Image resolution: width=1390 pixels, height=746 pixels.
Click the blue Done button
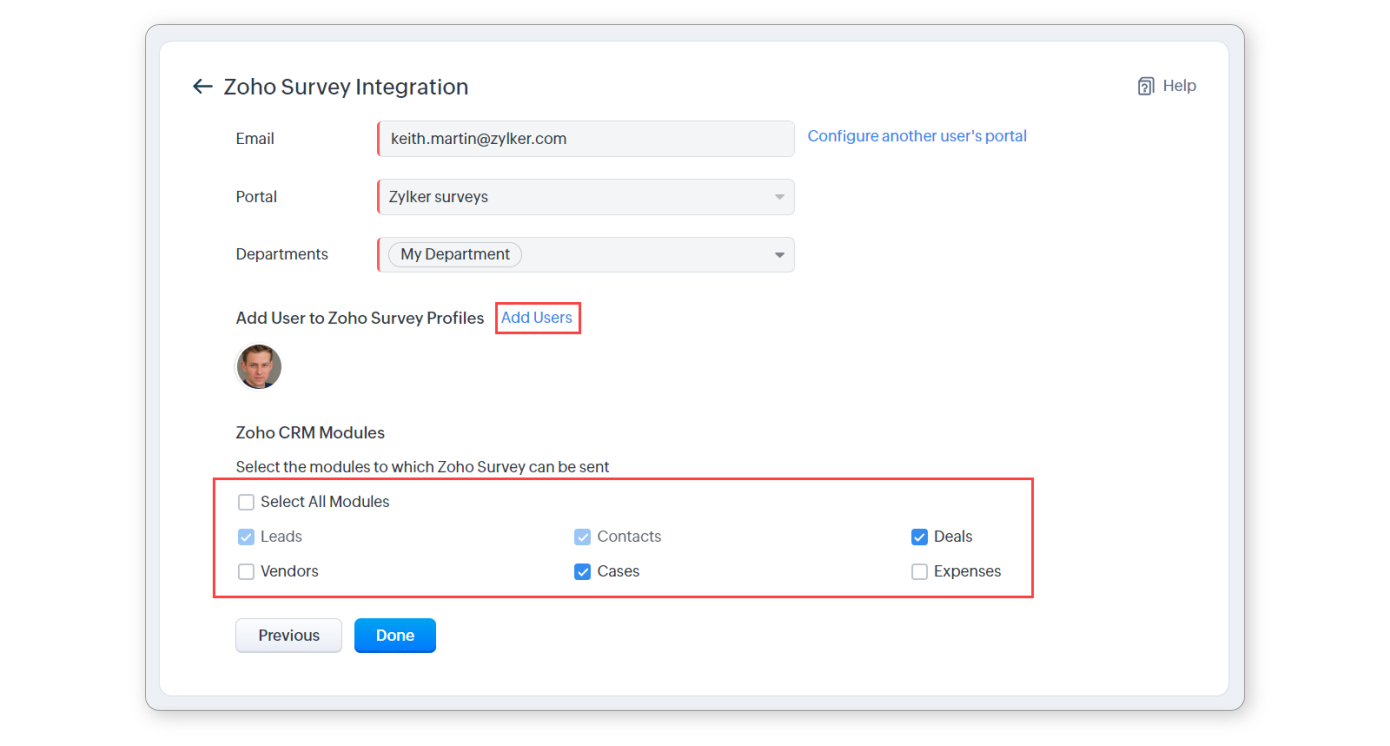pyautogui.click(x=395, y=635)
